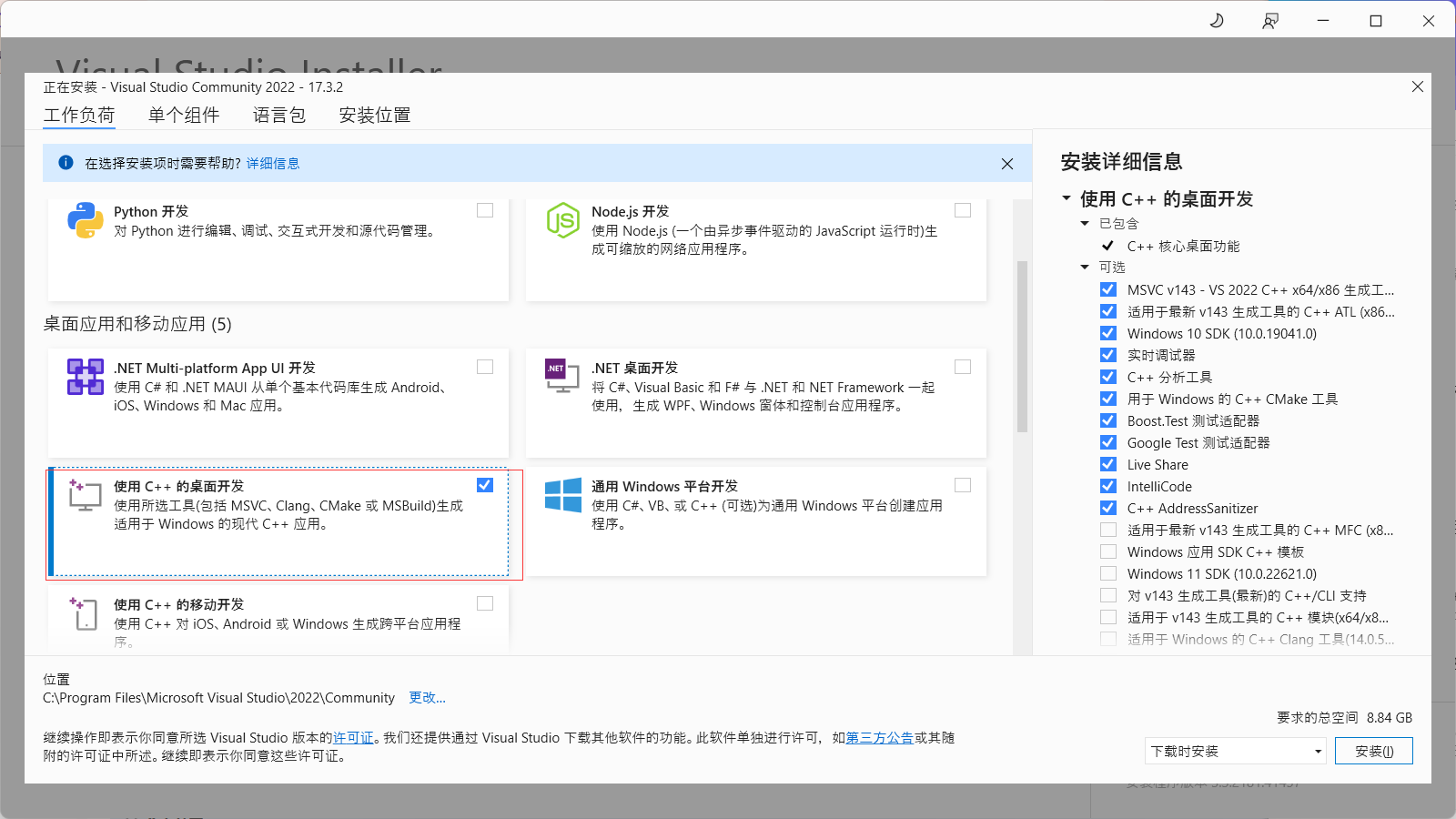
Task: Click 更改... to change install location
Action: 427,698
